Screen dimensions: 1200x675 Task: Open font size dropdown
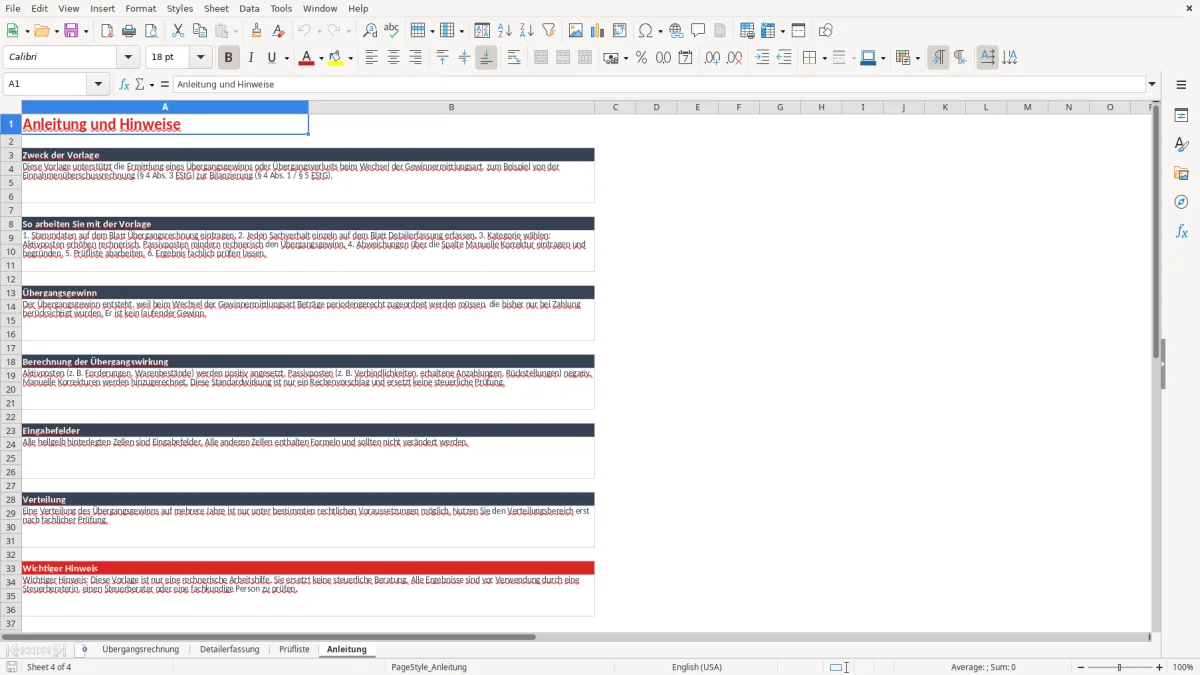coord(200,58)
